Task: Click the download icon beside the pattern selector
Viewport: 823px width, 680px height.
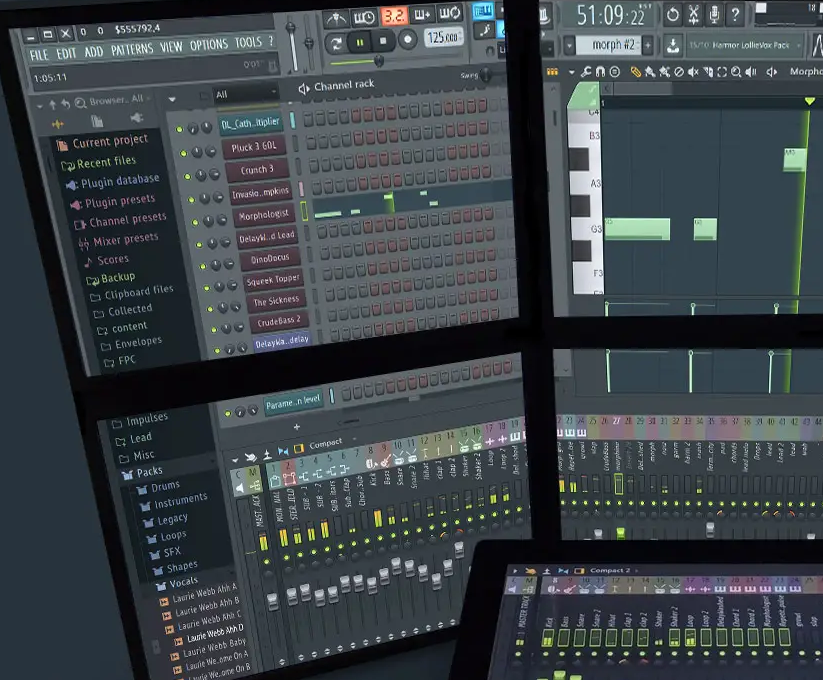Action: (672, 45)
